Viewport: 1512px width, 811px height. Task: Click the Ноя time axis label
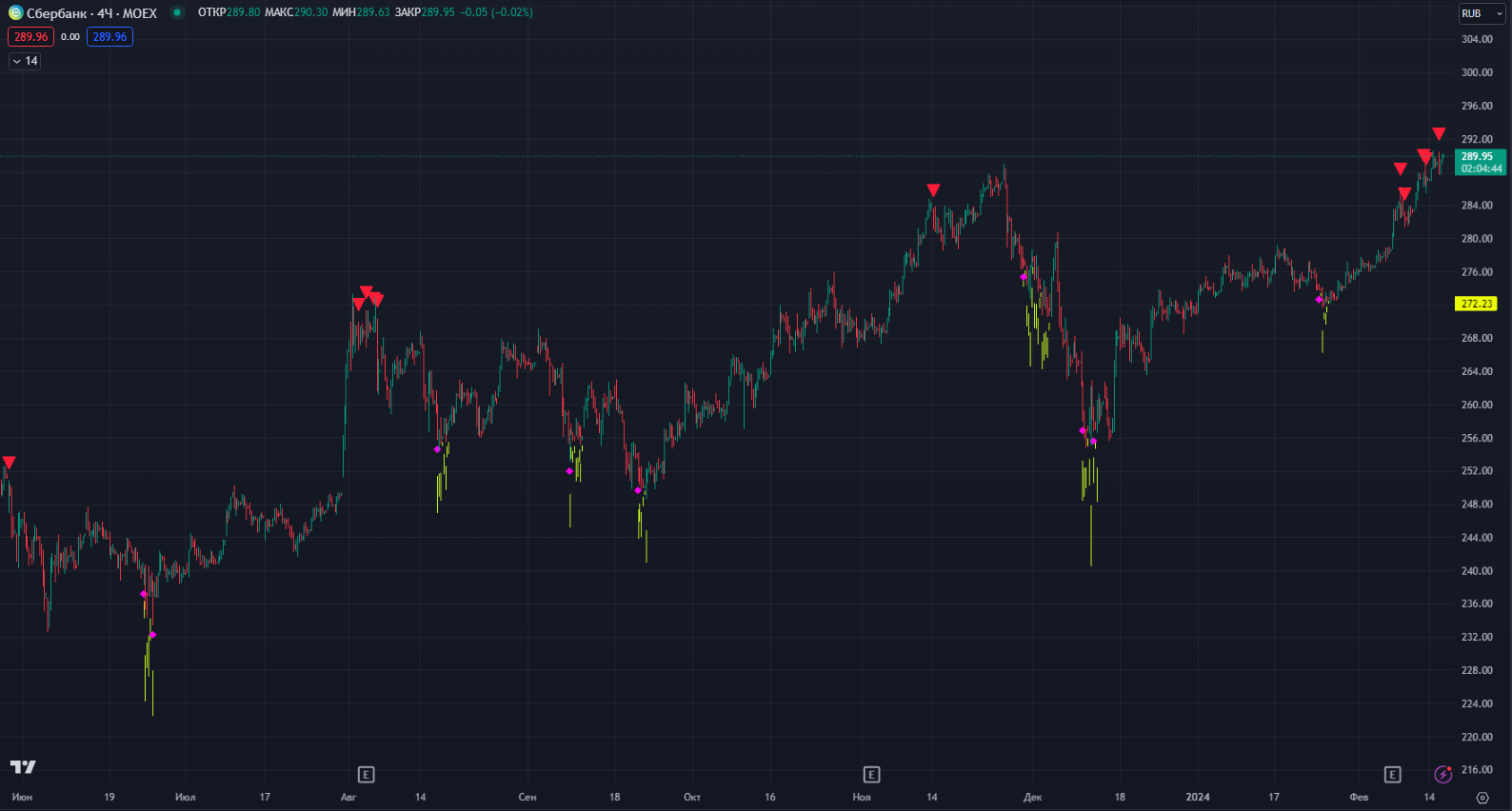[862, 797]
